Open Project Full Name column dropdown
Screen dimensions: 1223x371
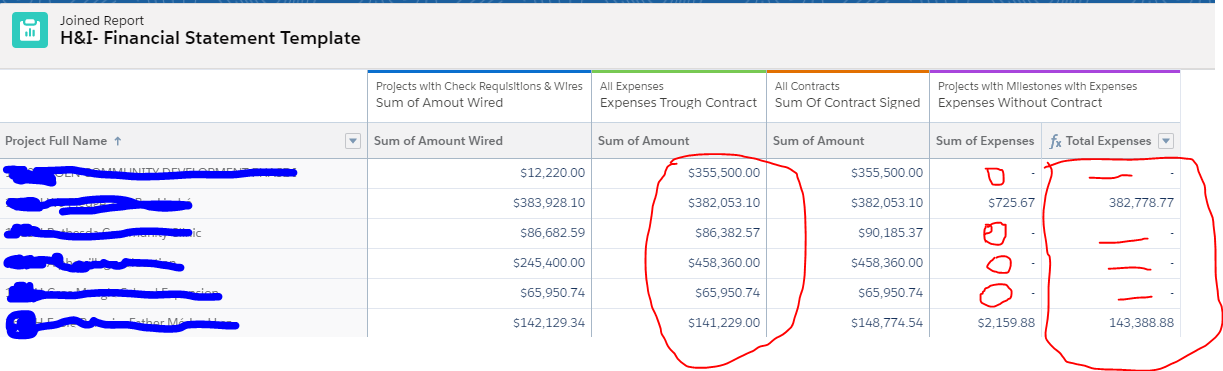pyautogui.click(x=352, y=141)
